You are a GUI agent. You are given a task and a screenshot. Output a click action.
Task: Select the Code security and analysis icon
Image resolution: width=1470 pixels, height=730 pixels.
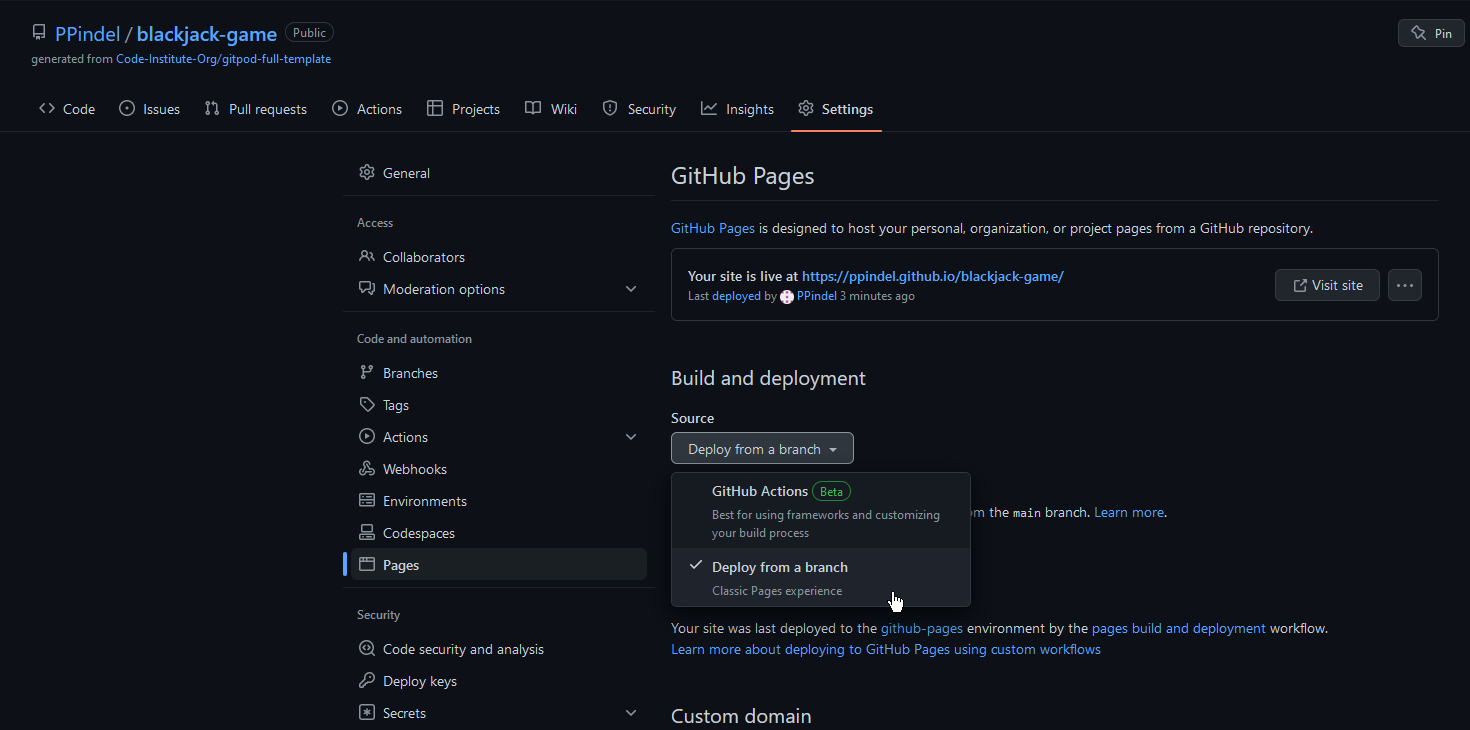[368, 648]
